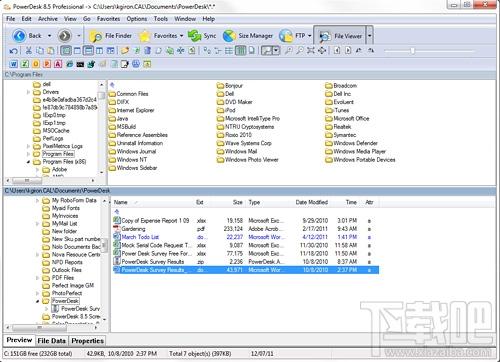500x362 pixels.
Task: Click the lower folder tree horizontal scrollbar
Action: (51, 328)
